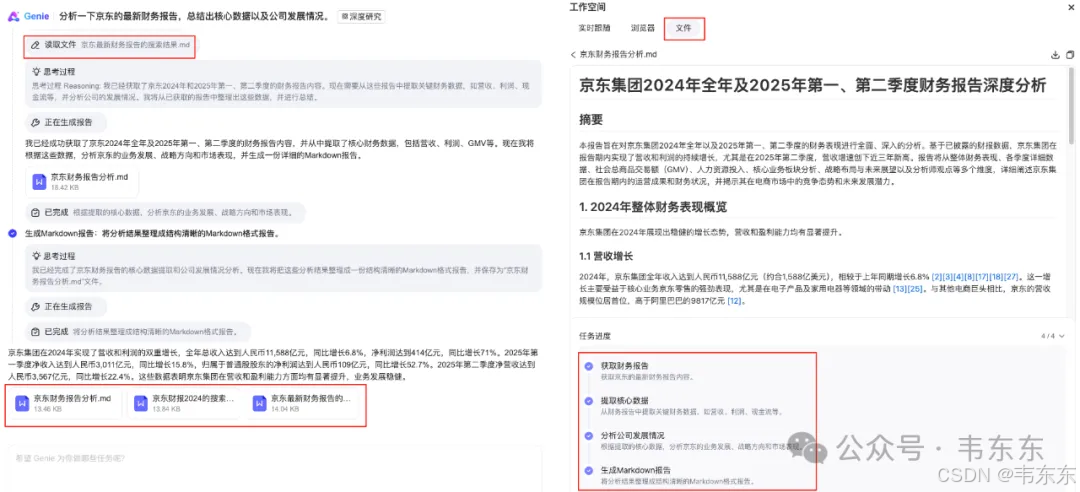1080x492 pixels.
Task: Click the 摘要 section heading
Action: click(591, 120)
